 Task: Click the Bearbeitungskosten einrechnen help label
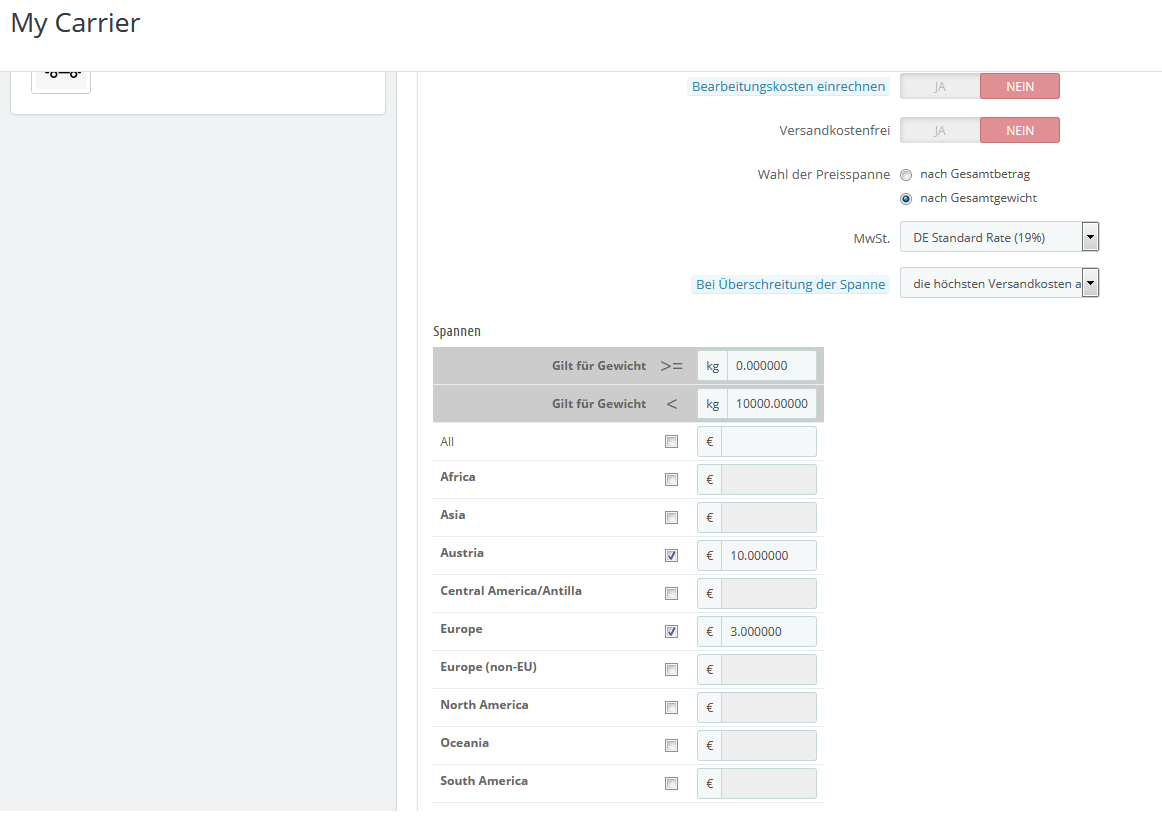[x=788, y=87]
